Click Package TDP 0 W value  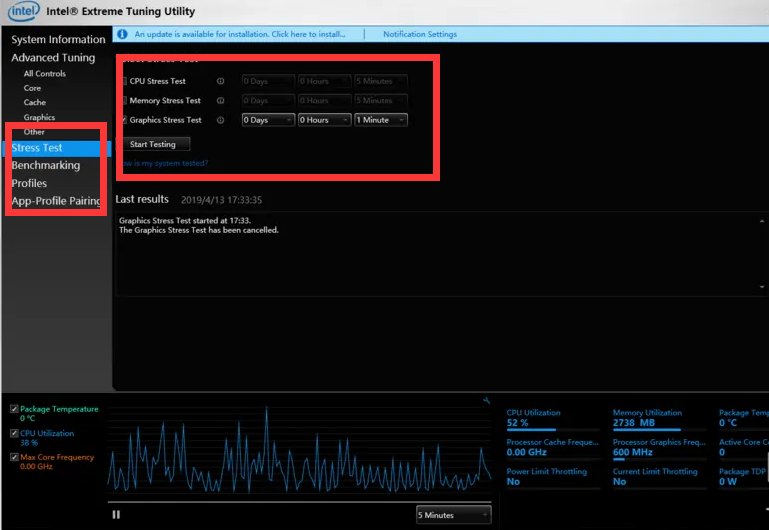click(x=728, y=481)
